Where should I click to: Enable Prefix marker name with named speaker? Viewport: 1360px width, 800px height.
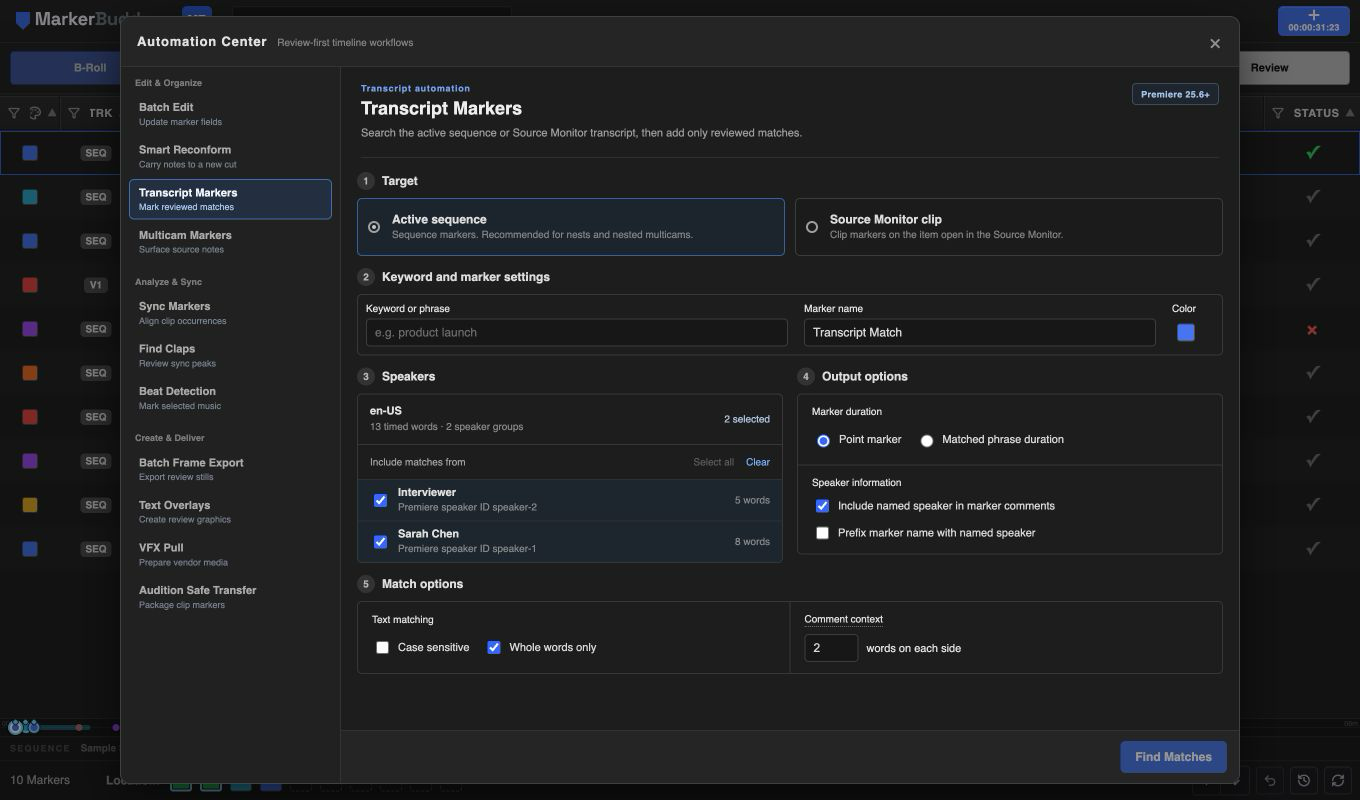tap(822, 533)
